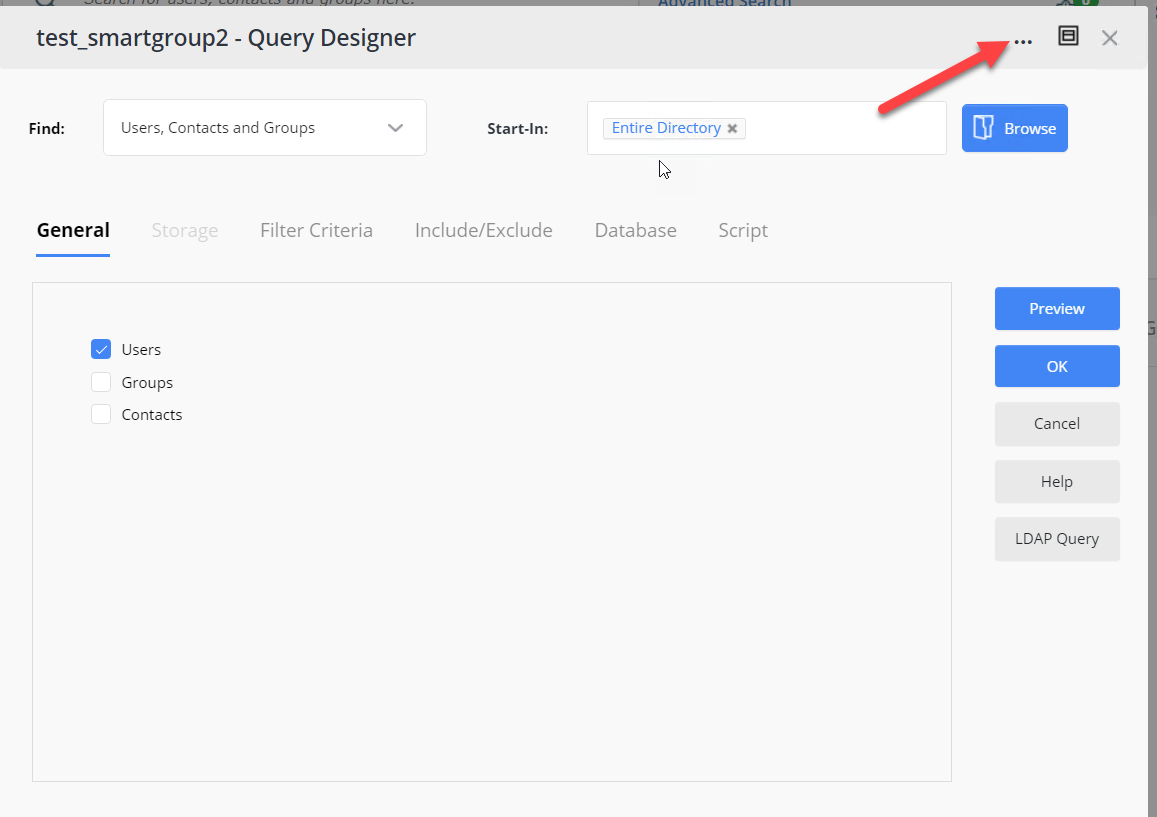
Task: Switch to the Filter Criteria tab
Action: pos(316,230)
